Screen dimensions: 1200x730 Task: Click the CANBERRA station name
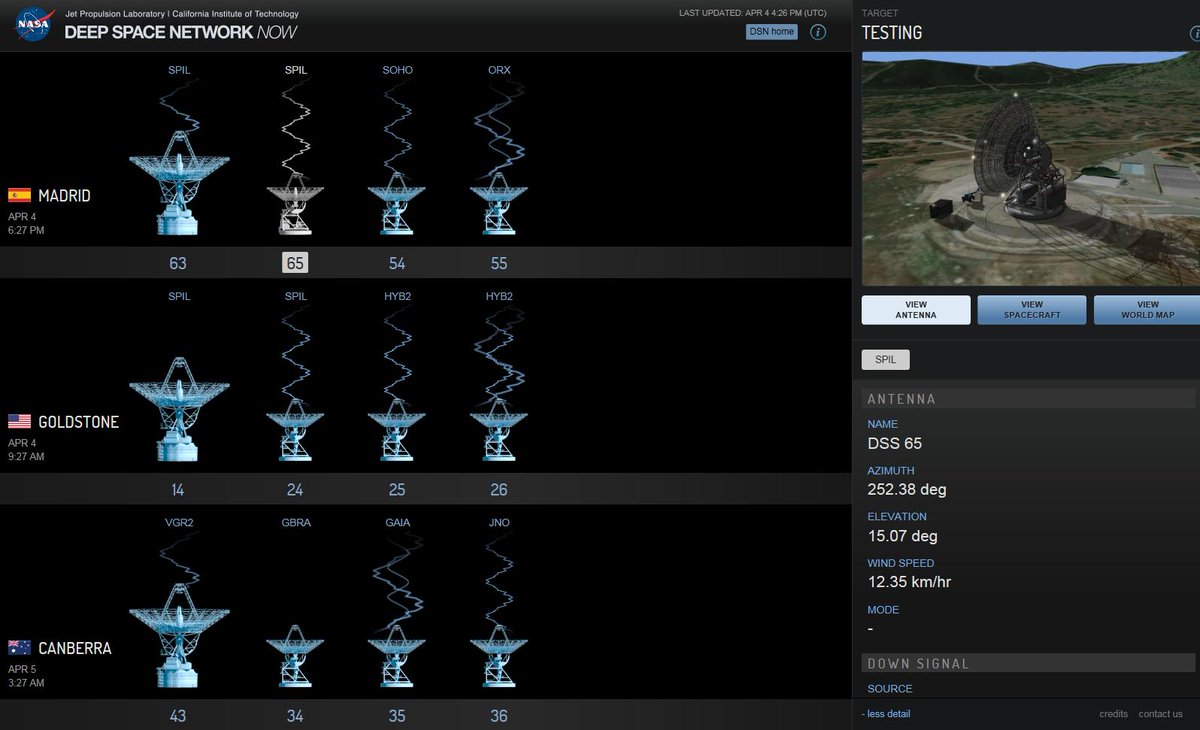coord(74,648)
